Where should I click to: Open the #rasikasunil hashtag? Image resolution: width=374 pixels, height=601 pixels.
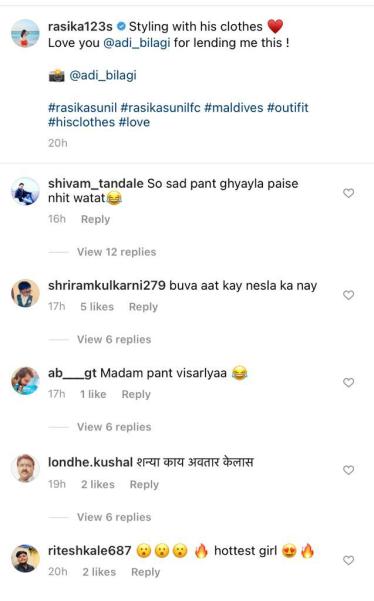click(x=82, y=108)
